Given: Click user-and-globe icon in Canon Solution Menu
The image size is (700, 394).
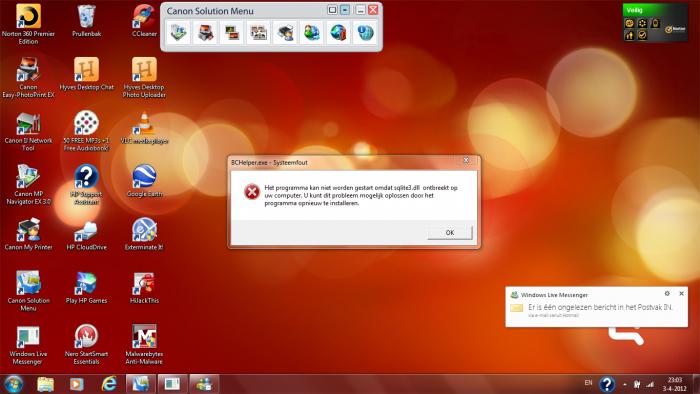Looking at the screenshot, I should (312, 33).
